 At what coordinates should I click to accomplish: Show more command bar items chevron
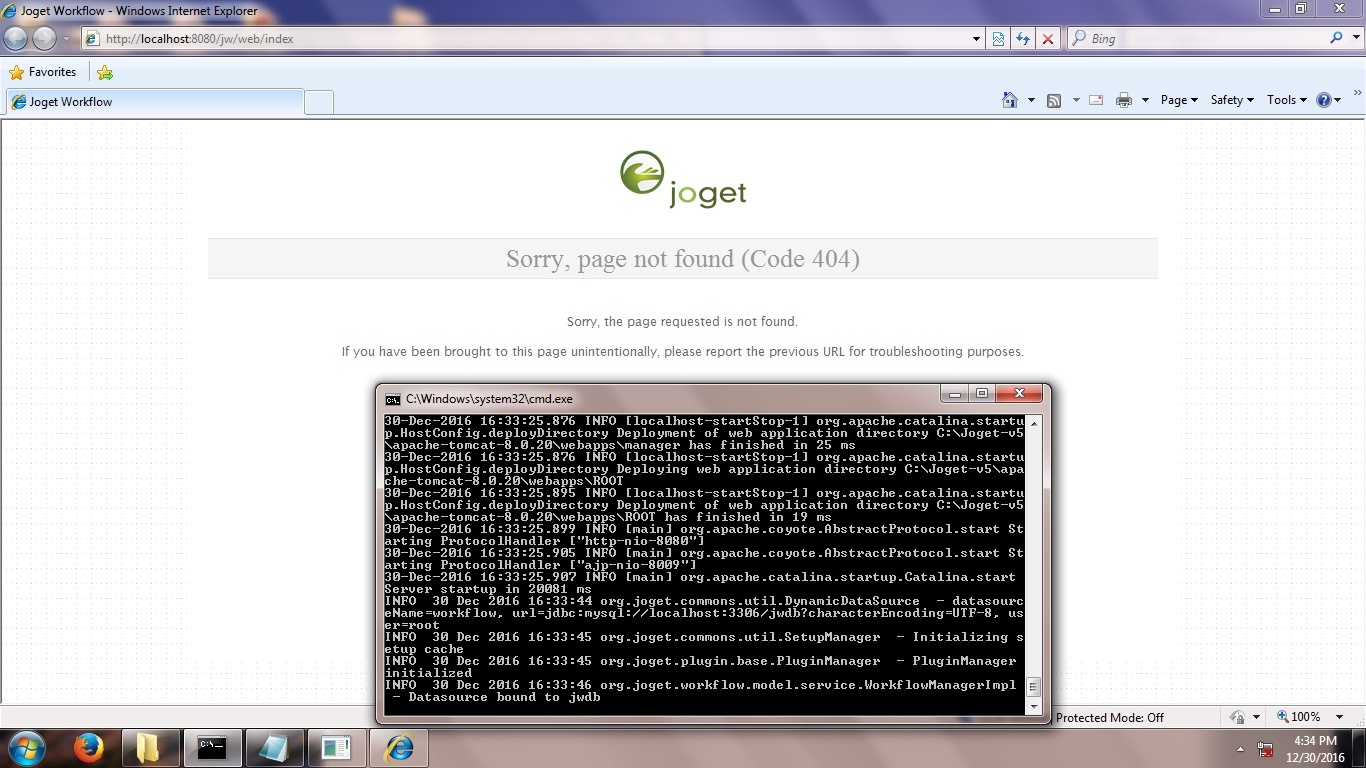click(x=1357, y=93)
